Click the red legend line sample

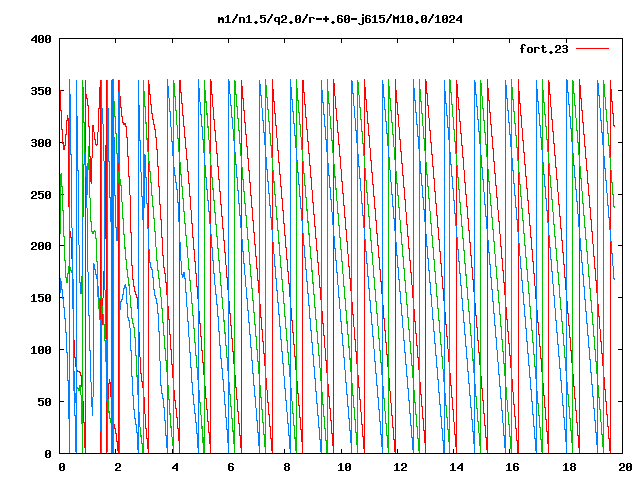click(x=592, y=49)
